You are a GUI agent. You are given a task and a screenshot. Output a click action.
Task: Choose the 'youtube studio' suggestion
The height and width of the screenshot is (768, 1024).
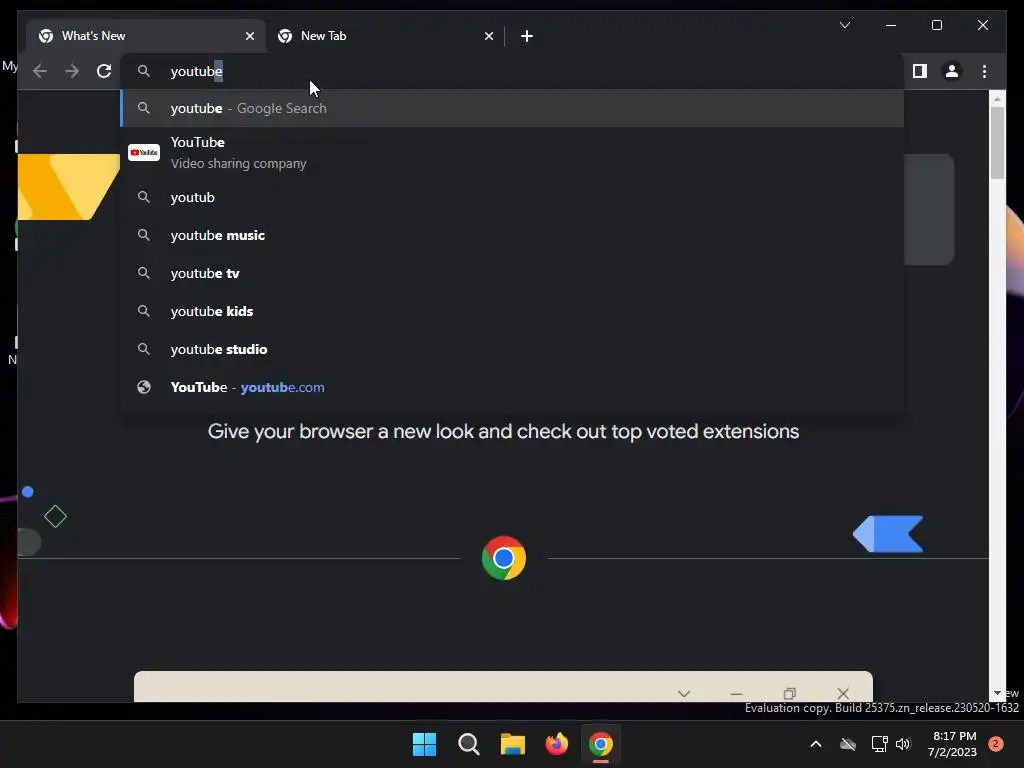coord(512,349)
